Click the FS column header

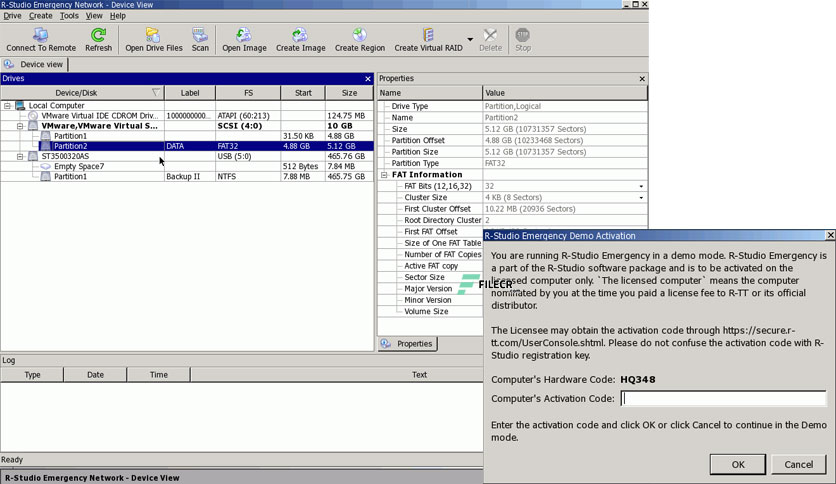(248, 93)
